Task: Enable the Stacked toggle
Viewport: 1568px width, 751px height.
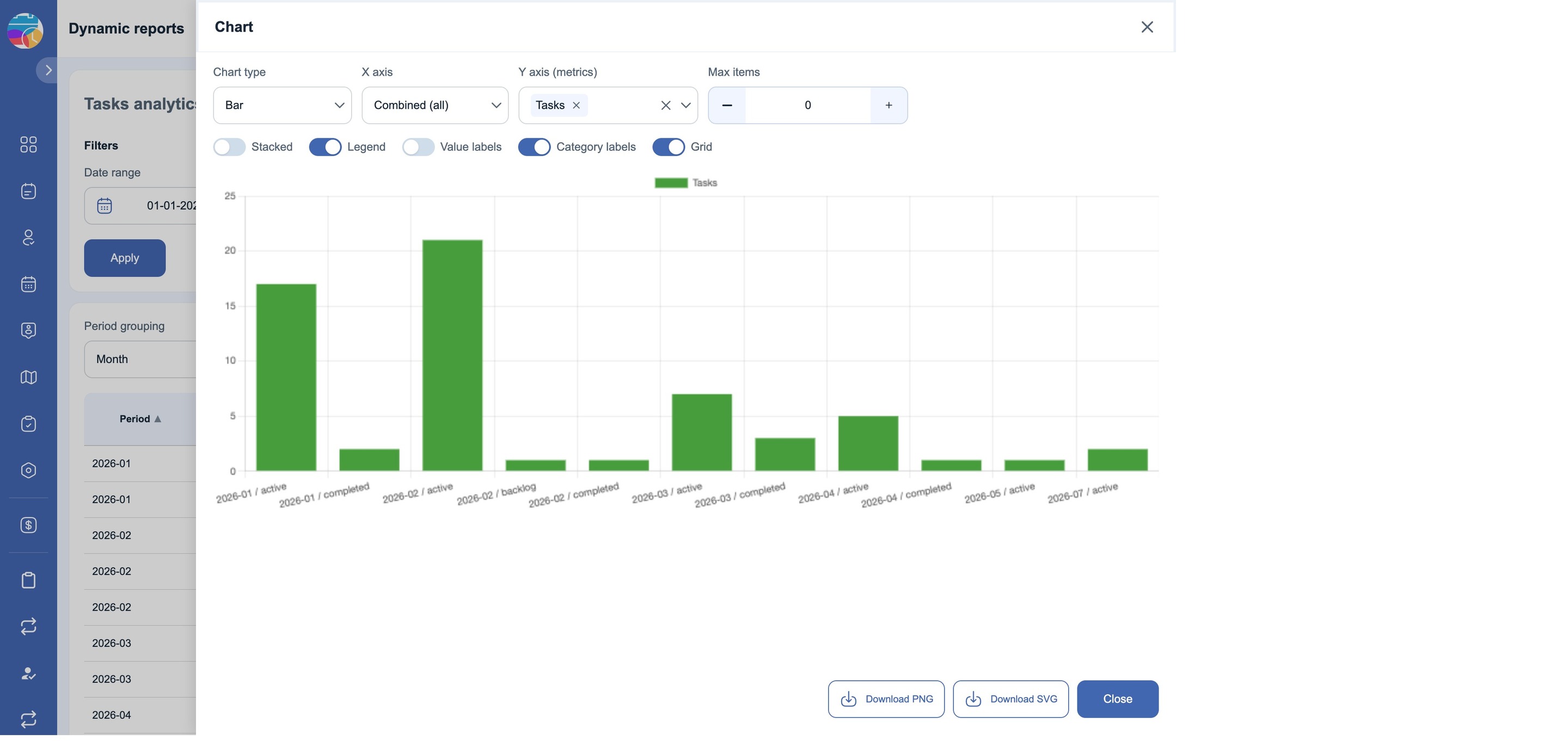Action: click(x=229, y=147)
